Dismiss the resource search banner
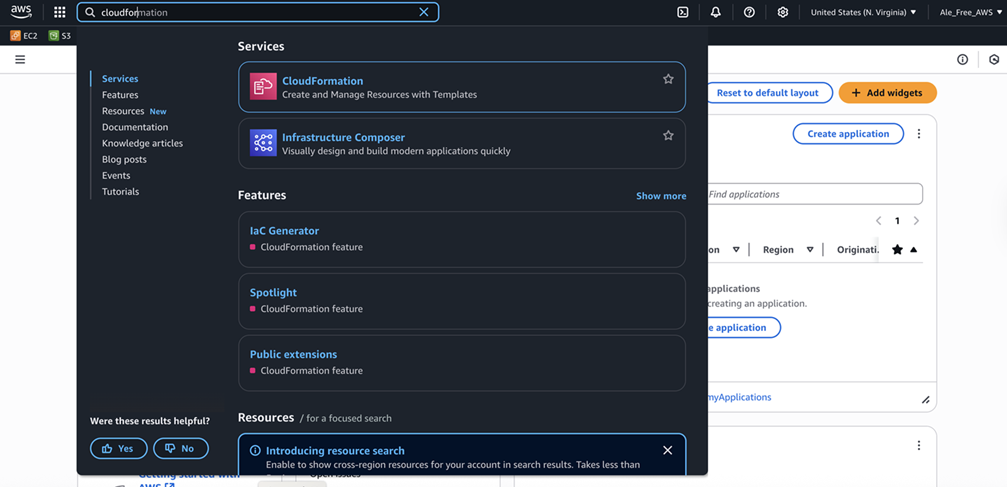Viewport: 1007px width, 487px height. point(667,450)
